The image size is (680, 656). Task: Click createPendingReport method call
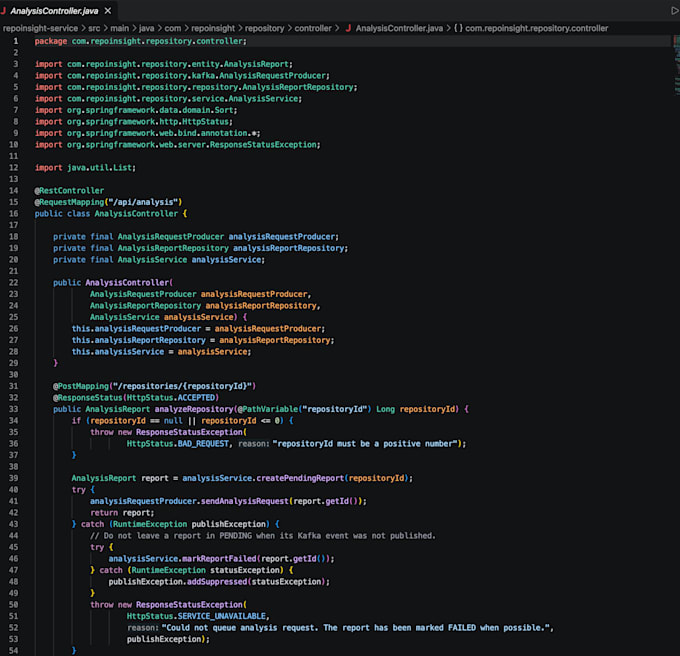coord(300,478)
